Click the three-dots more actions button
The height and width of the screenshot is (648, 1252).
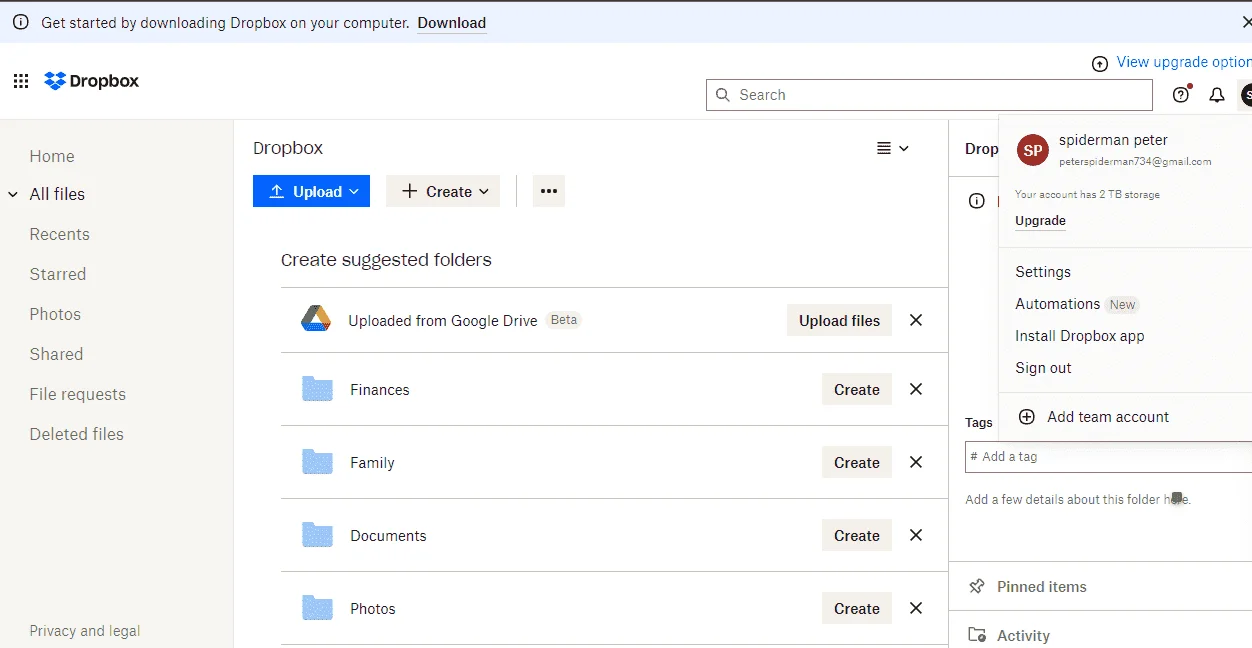(549, 191)
